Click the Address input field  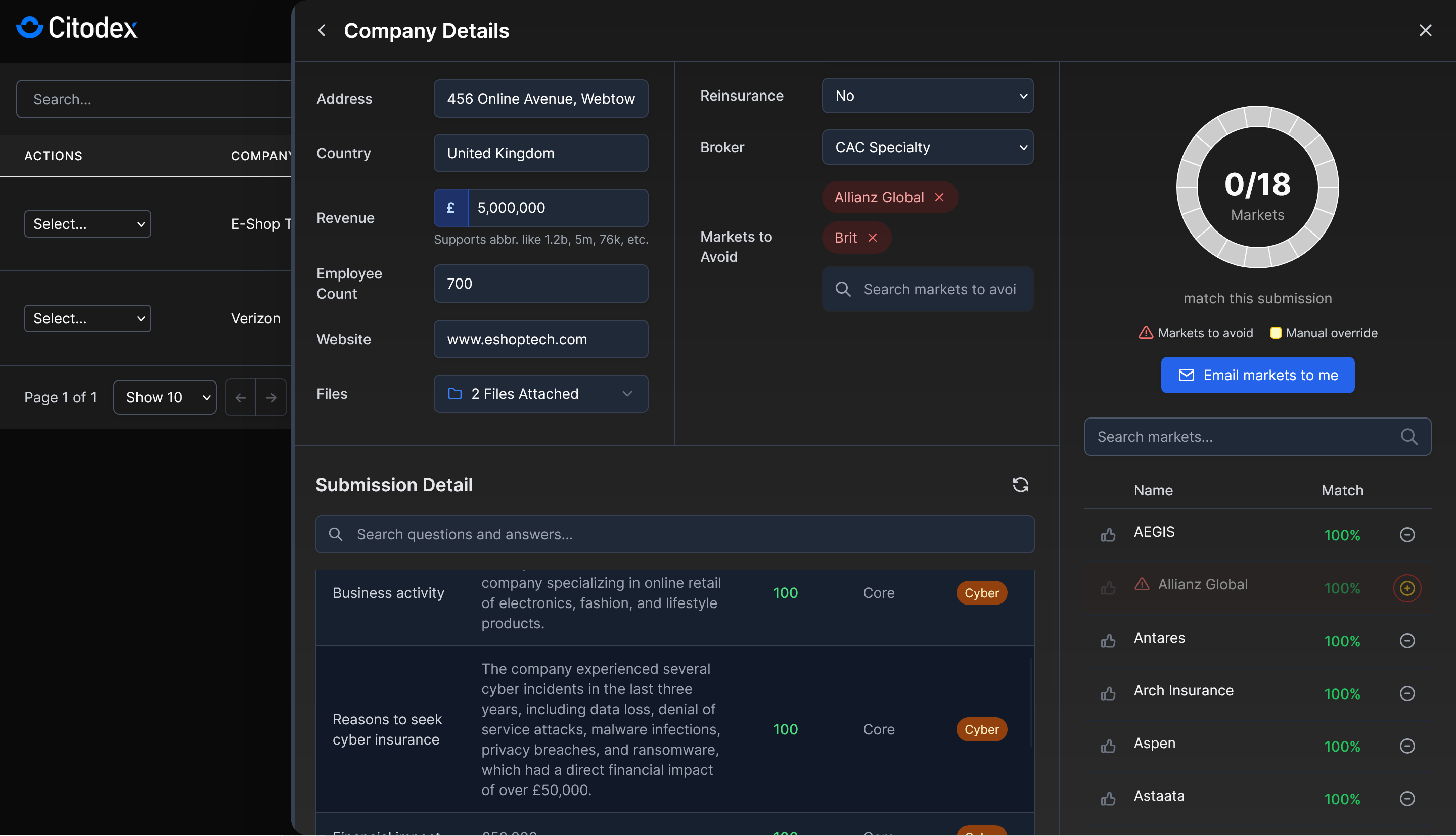point(541,99)
